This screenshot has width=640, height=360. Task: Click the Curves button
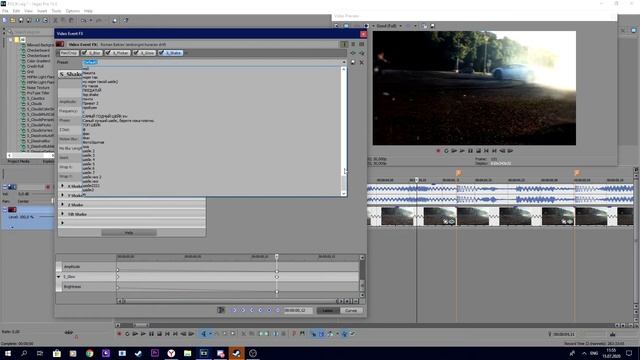[351, 311]
